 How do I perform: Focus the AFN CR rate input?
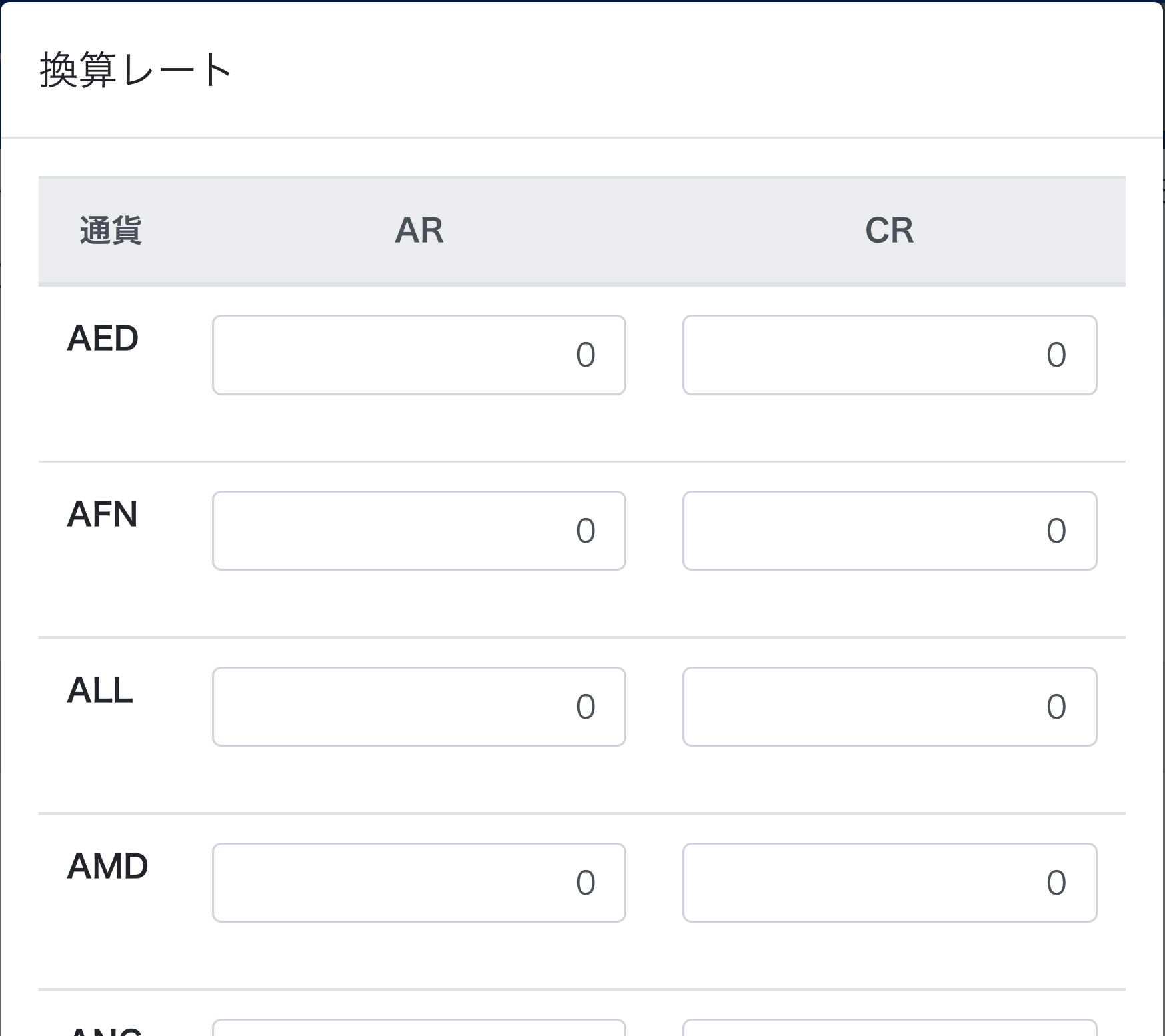click(889, 531)
